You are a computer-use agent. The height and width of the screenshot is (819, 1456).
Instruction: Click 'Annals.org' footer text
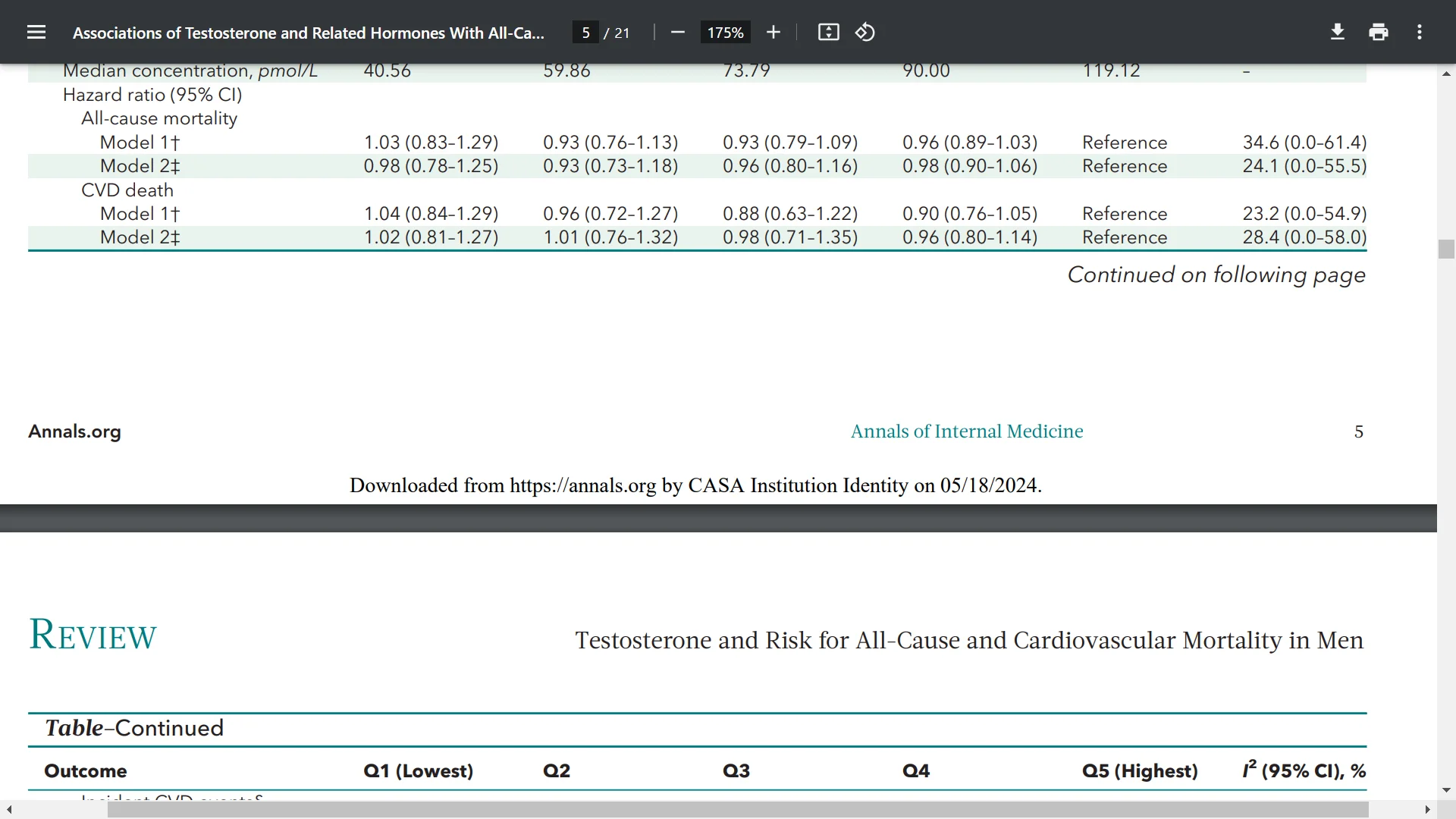click(74, 431)
